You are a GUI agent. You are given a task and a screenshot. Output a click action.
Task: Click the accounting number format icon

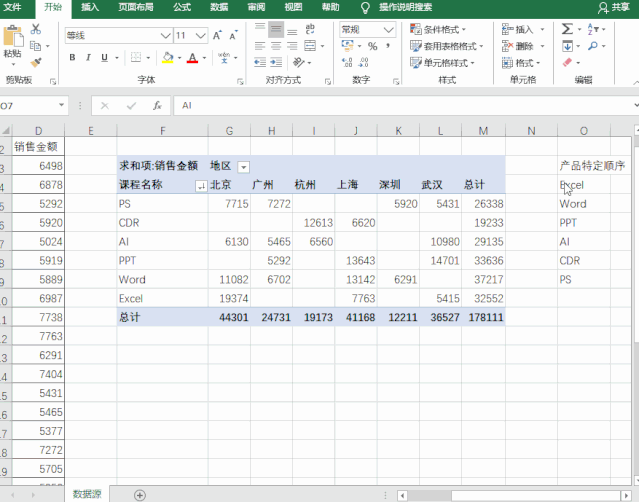point(348,46)
